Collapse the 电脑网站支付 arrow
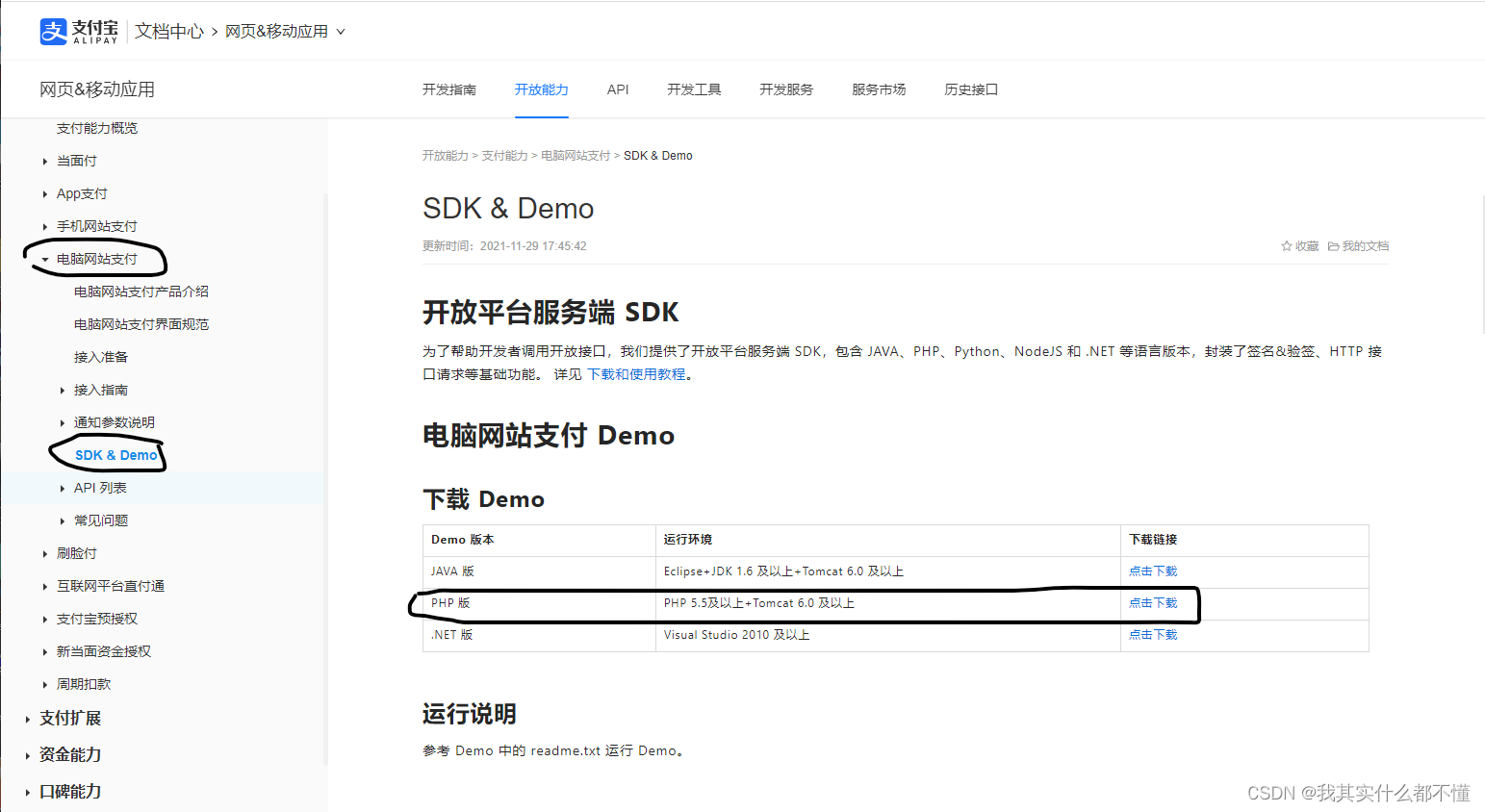 tap(45, 260)
